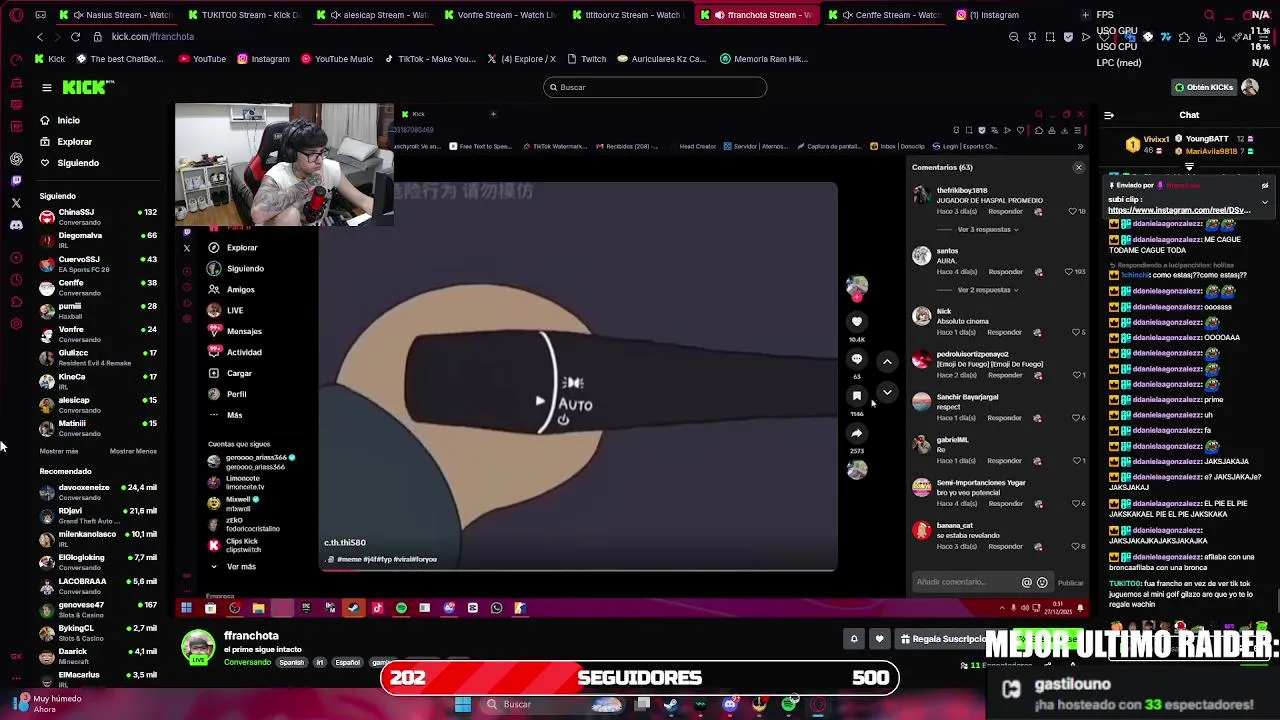Toggle ffranchota notification bell
1280x720 pixels.
854,639
